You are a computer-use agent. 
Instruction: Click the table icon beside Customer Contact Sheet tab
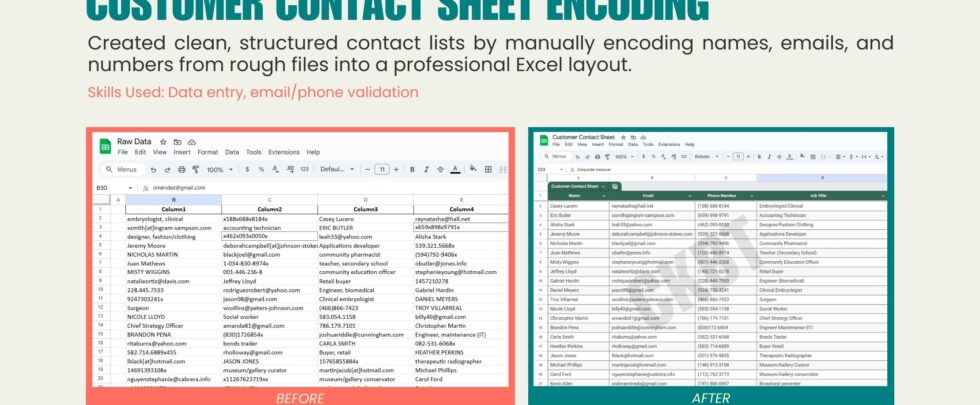click(x=616, y=186)
